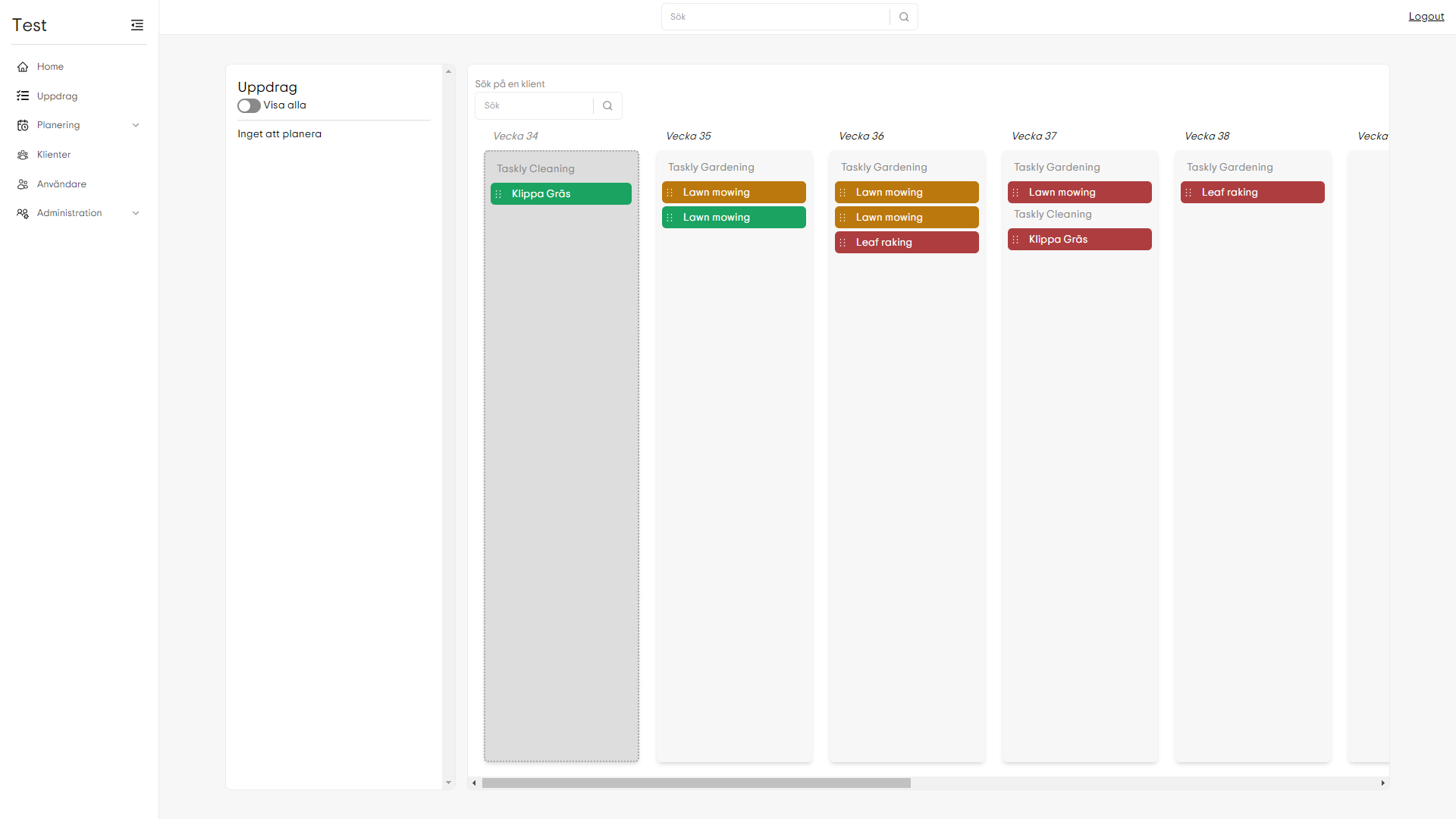Image resolution: width=1456 pixels, height=819 pixels.
Task: Click the top search magnifier icon
Action: (x=904, y=17)
